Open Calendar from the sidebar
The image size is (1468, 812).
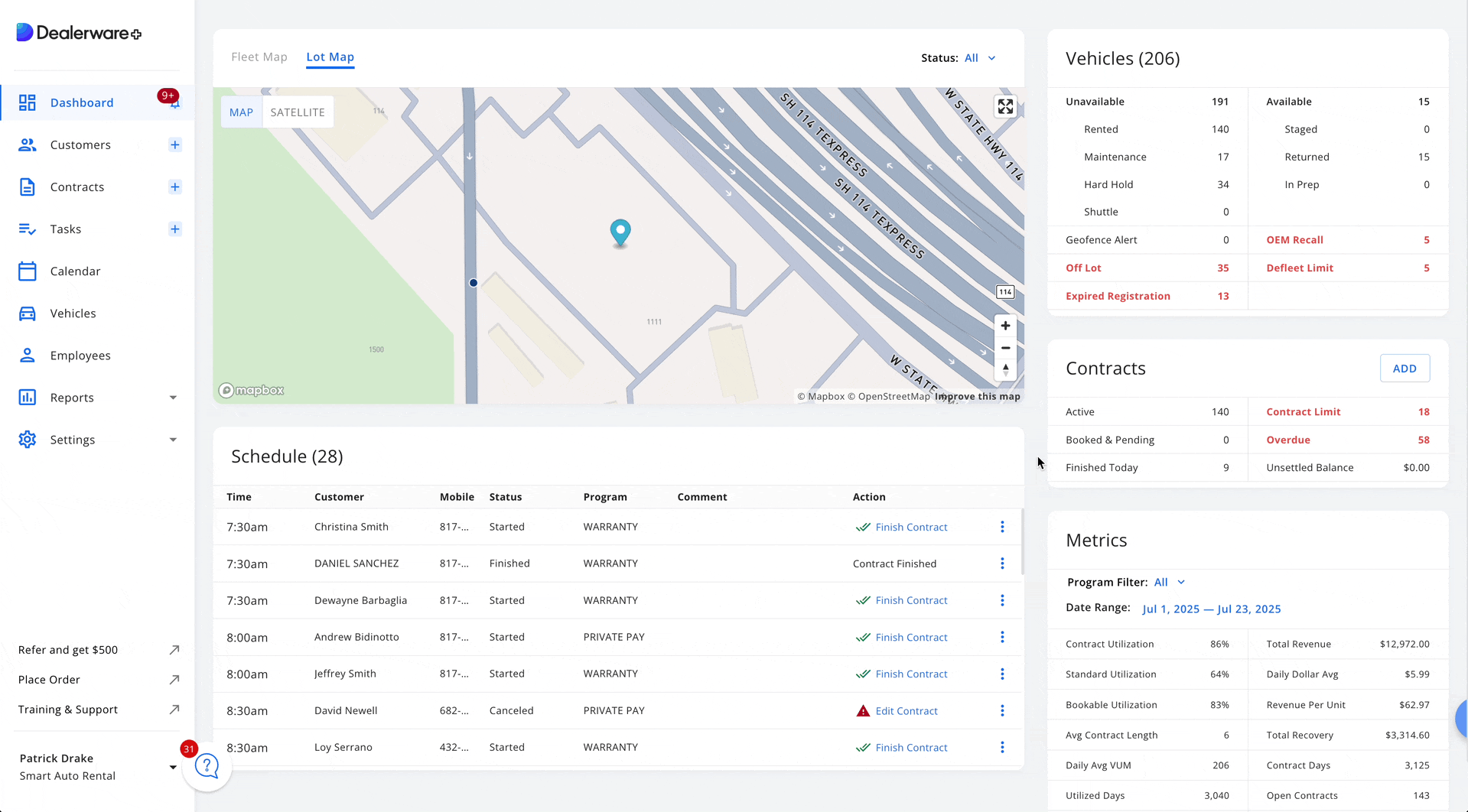click(x=75, y=271)
